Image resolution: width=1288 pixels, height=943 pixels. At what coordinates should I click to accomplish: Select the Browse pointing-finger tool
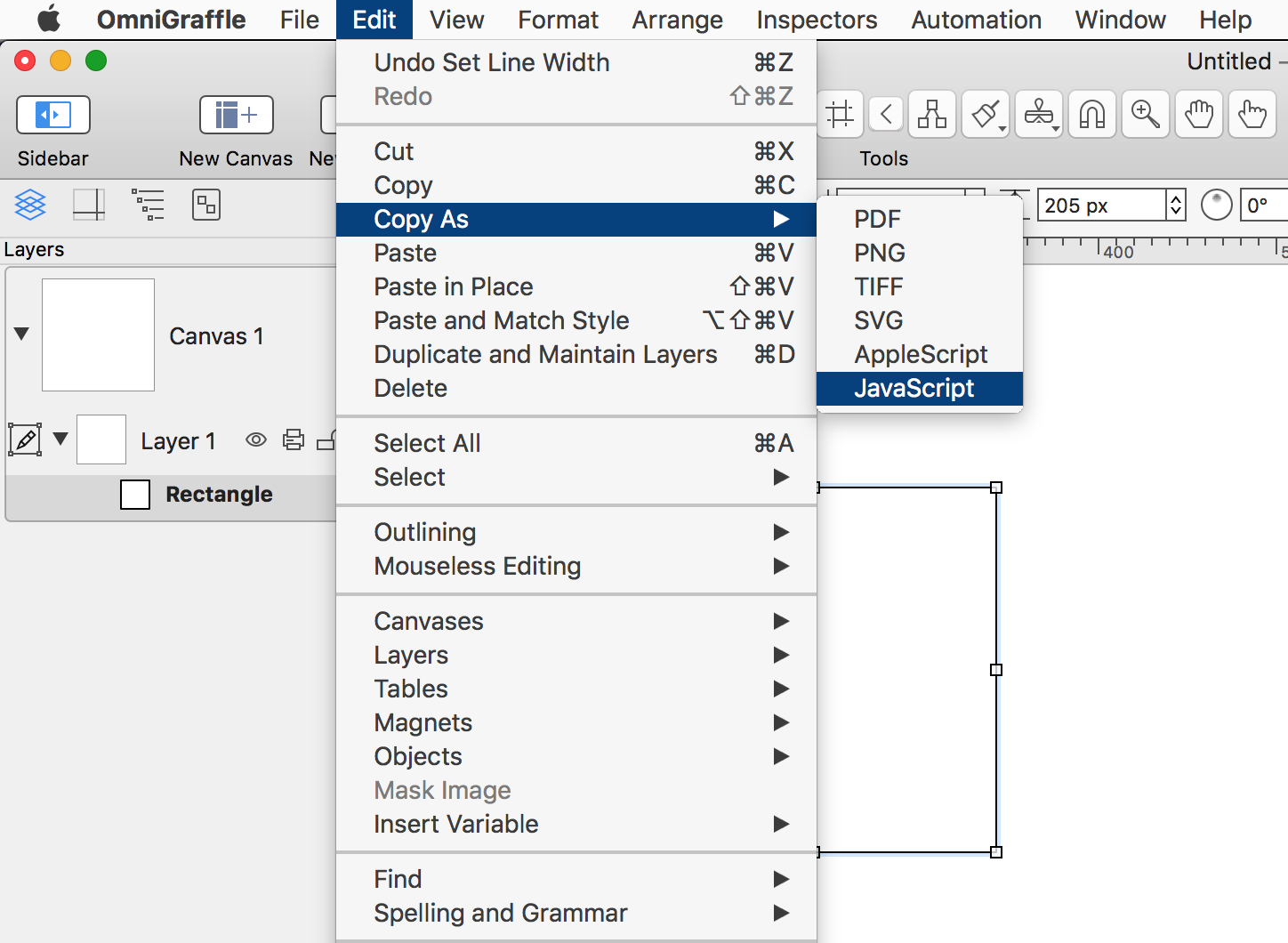tap(1252, 114)
